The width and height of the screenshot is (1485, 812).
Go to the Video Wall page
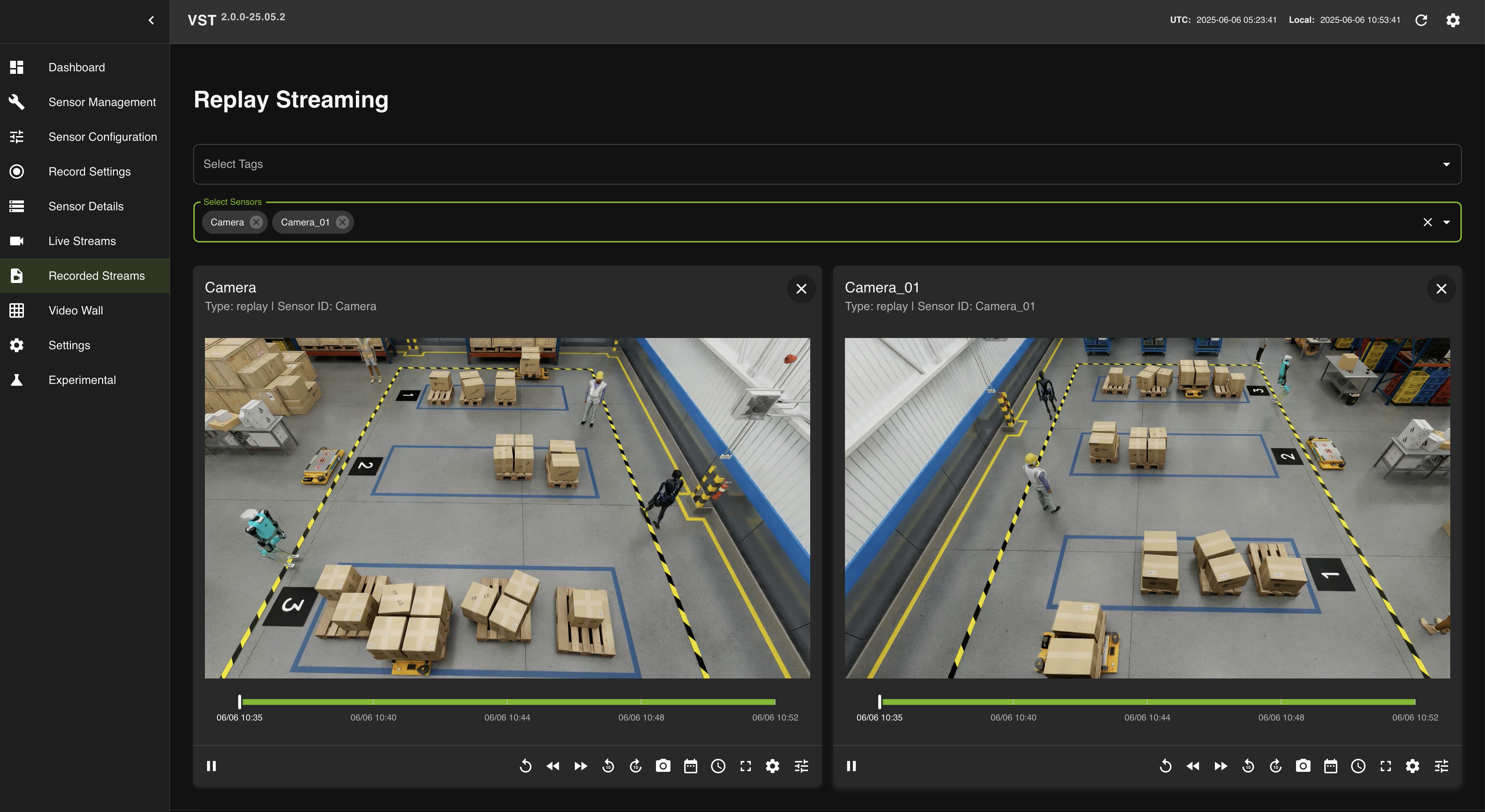76,310
